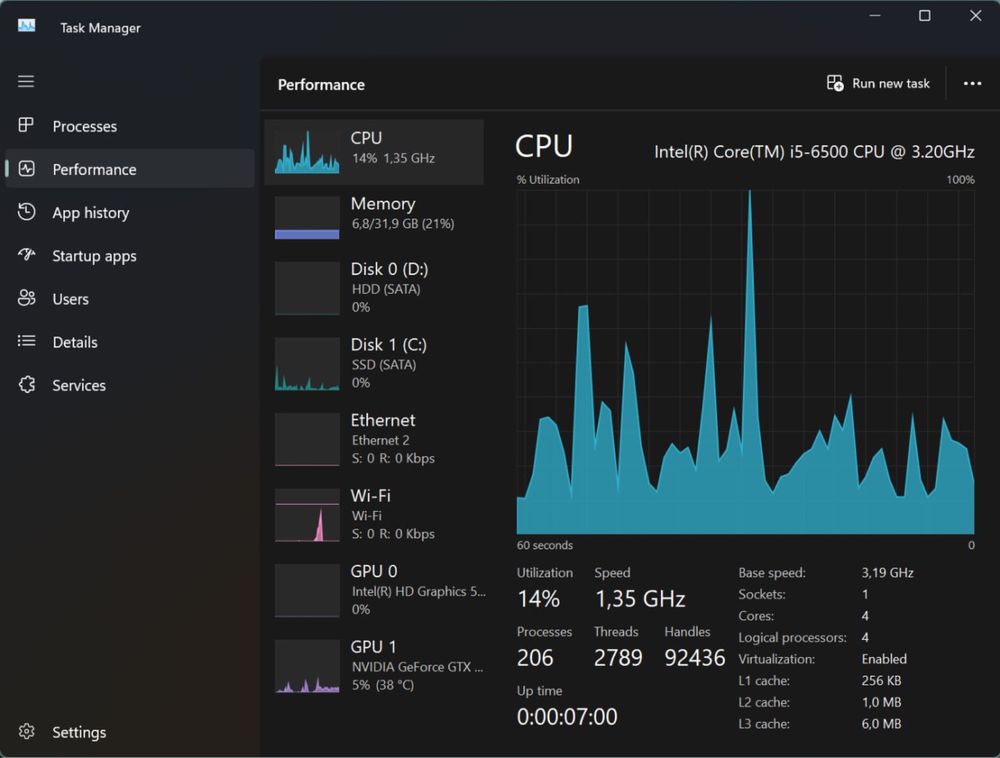Screen dimensions: 1000x758
Task: Click the SSD (SATA) disk type text
Action: click(x=384, y=365)
